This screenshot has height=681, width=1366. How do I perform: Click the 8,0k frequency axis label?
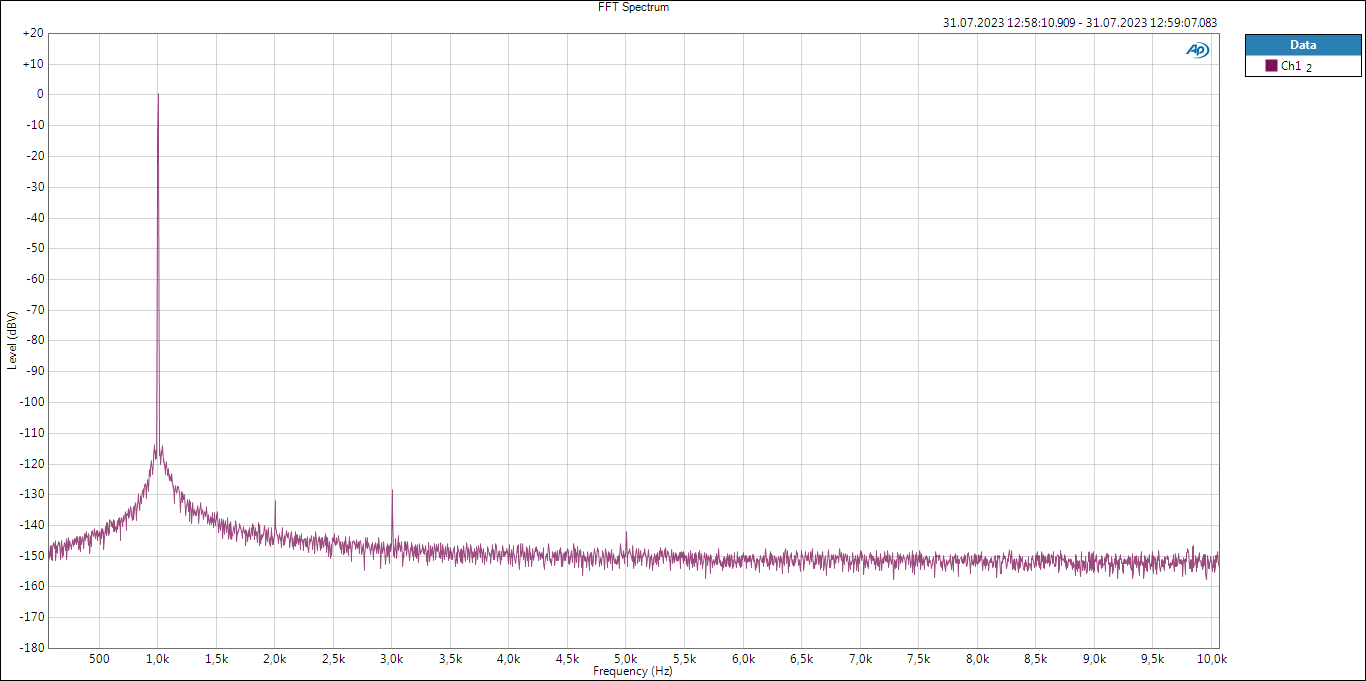point(978,659)
